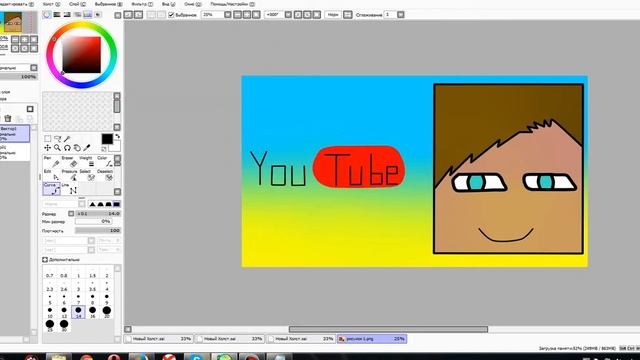
Task: Select the vector Eraser tool
Action: point(69,162)
